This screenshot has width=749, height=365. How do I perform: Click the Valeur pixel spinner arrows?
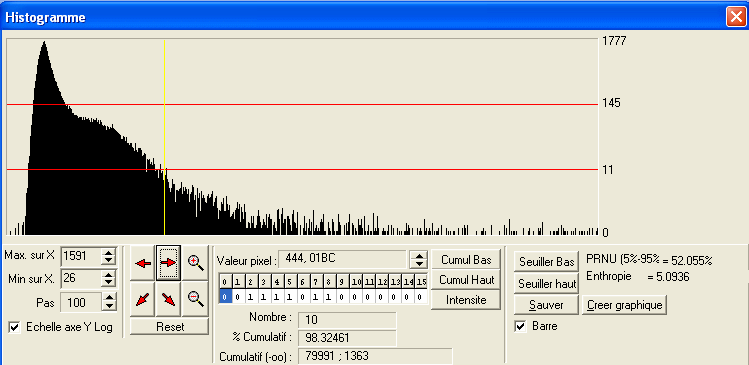(419, 260)
